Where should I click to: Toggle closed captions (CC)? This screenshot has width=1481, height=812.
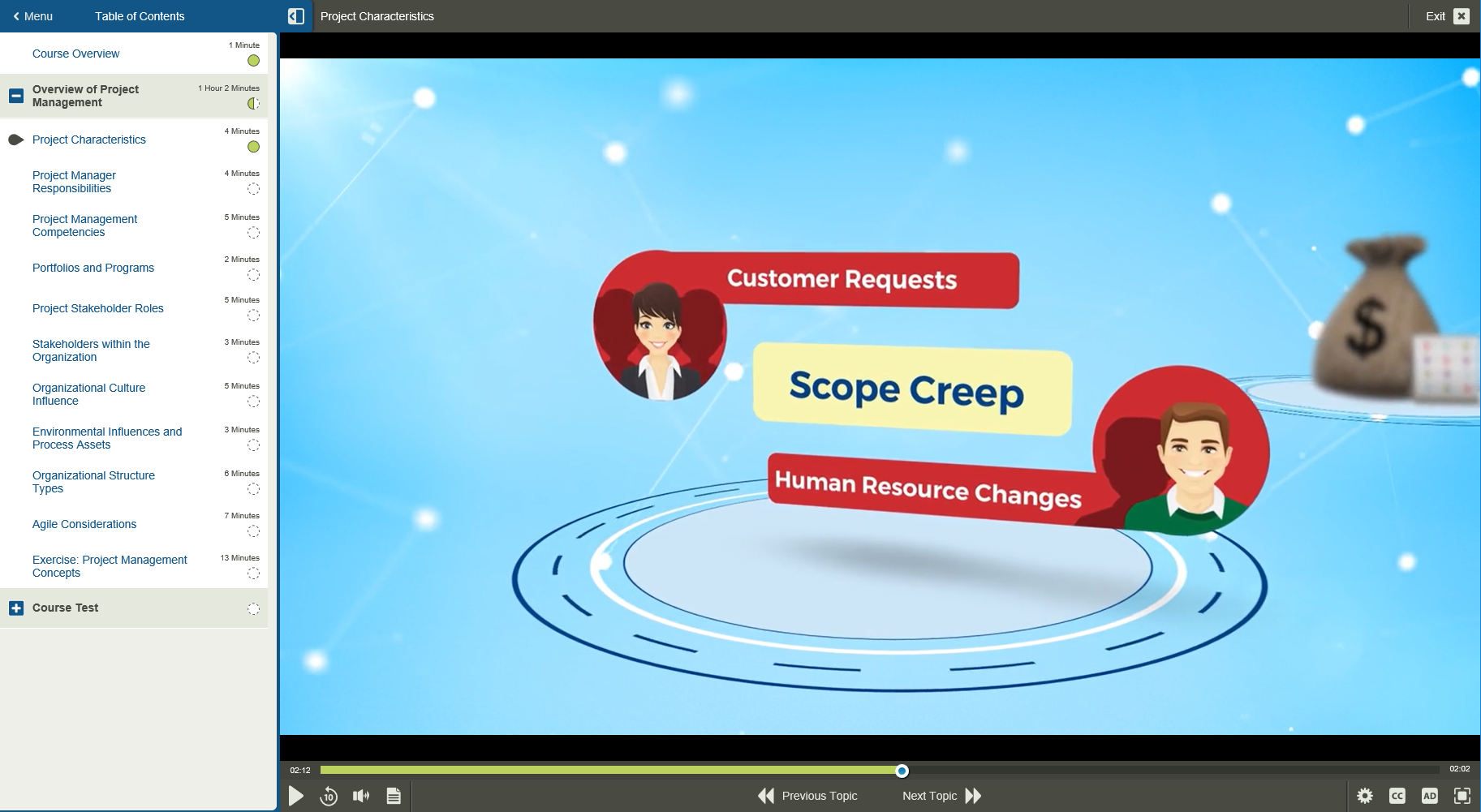(1397, 796)
